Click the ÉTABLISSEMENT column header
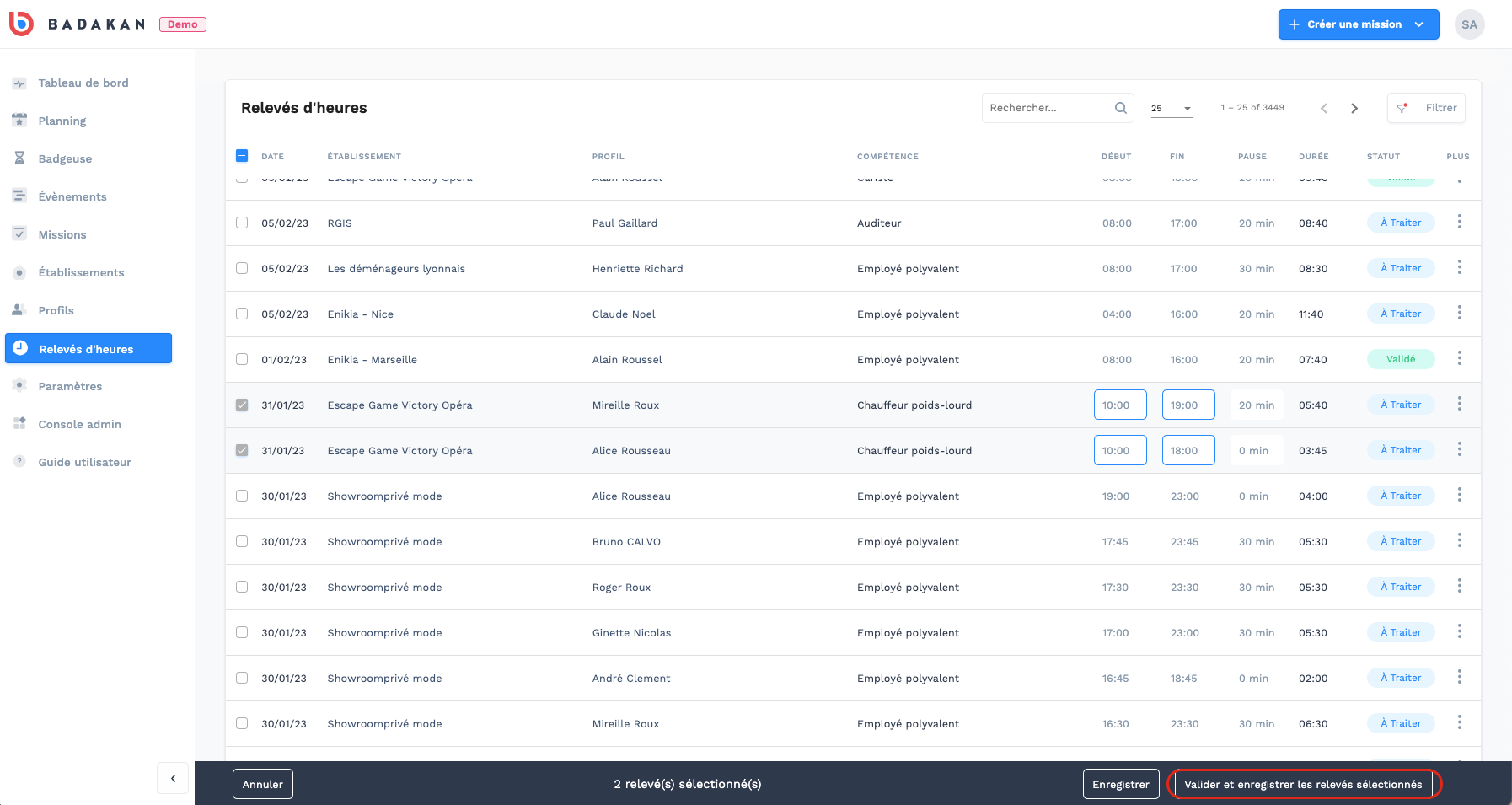The height and width of the screenshot is (805, 1512). [x=364, y=157]
